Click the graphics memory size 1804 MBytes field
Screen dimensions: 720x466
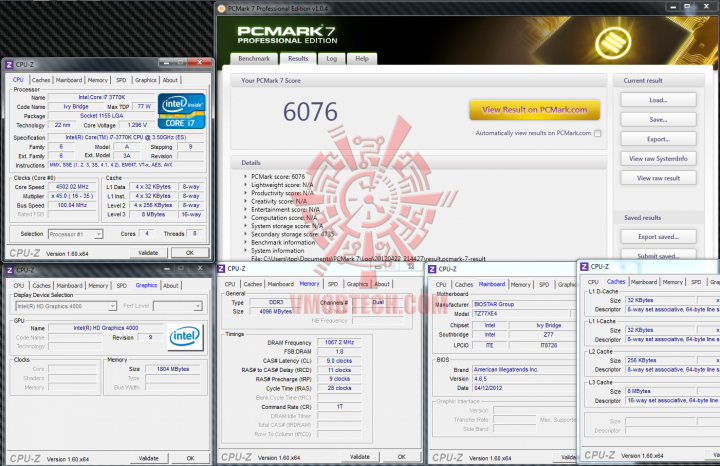pyautogui.click(x=173, y=369)
